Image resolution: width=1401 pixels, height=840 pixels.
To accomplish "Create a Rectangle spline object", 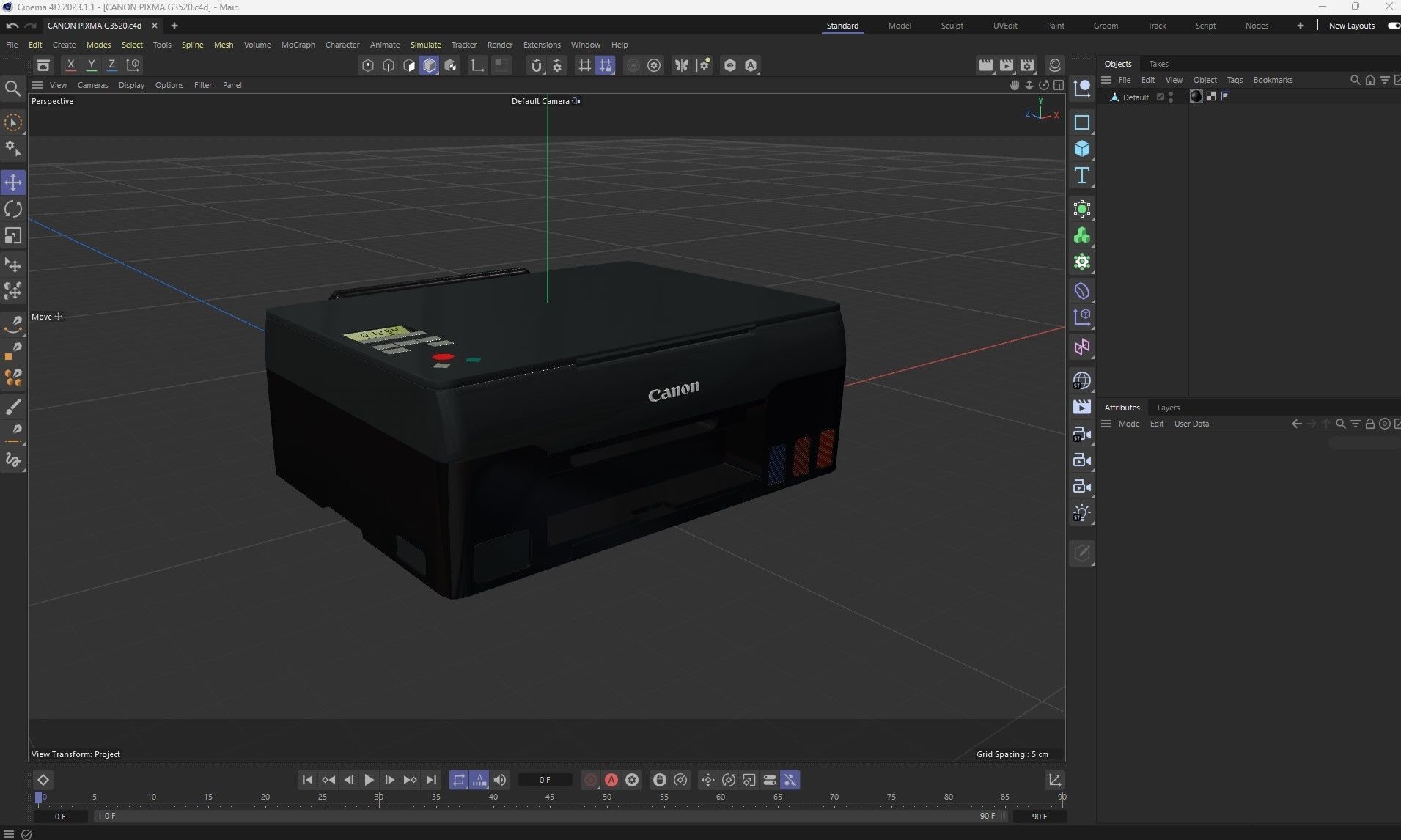I will [x=1082, y=122].
